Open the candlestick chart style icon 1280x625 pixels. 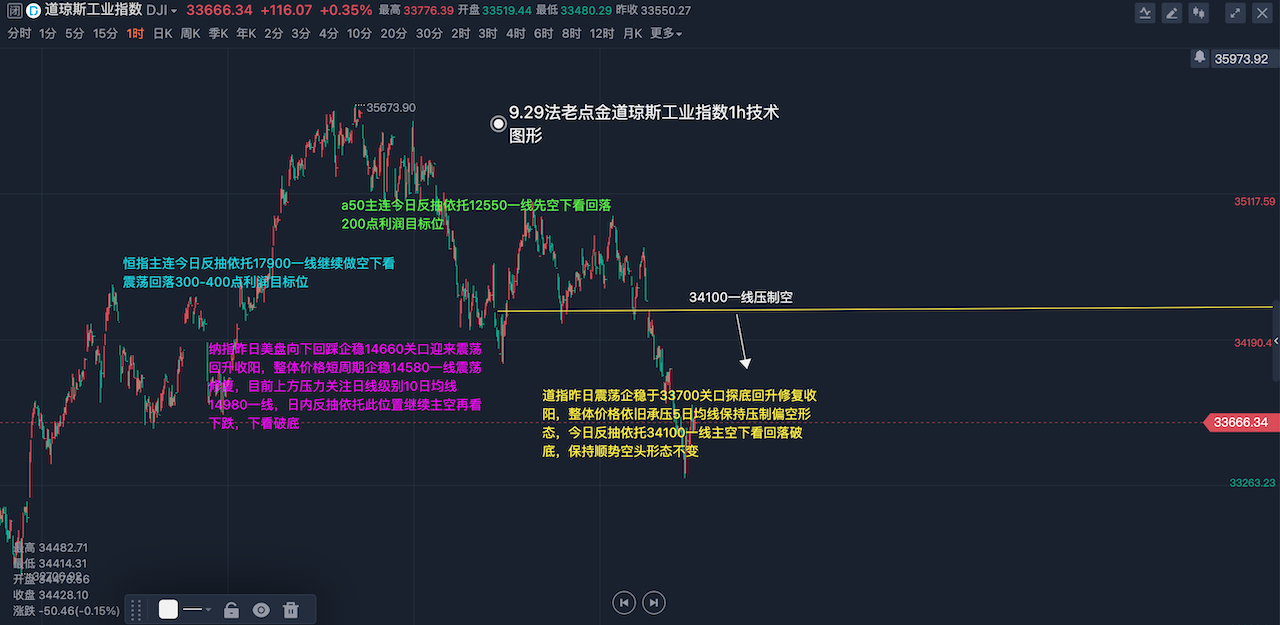(x=1198, y=12)
